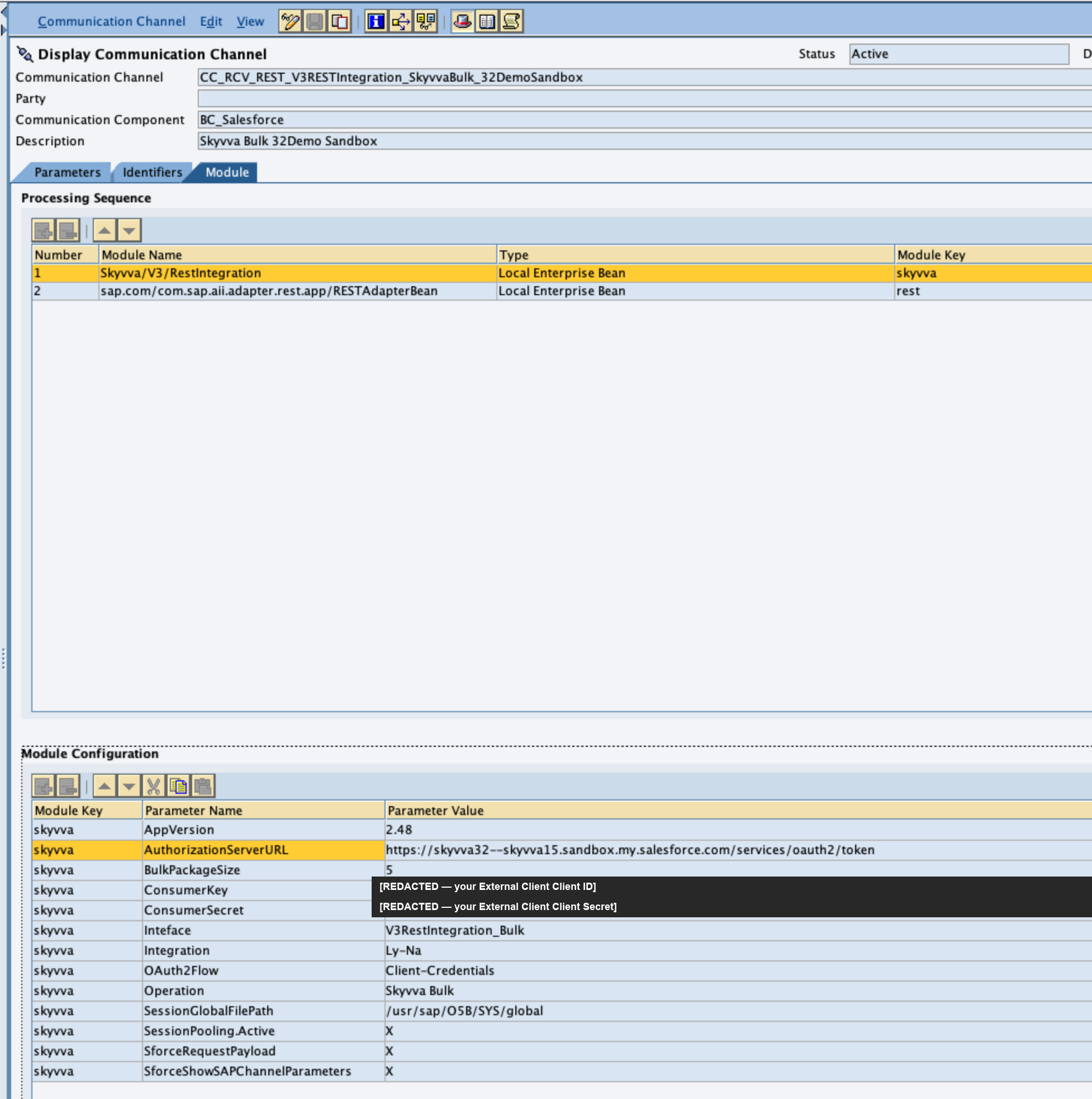
Task: Click the Module Name column header
Action: coord(297,255)
